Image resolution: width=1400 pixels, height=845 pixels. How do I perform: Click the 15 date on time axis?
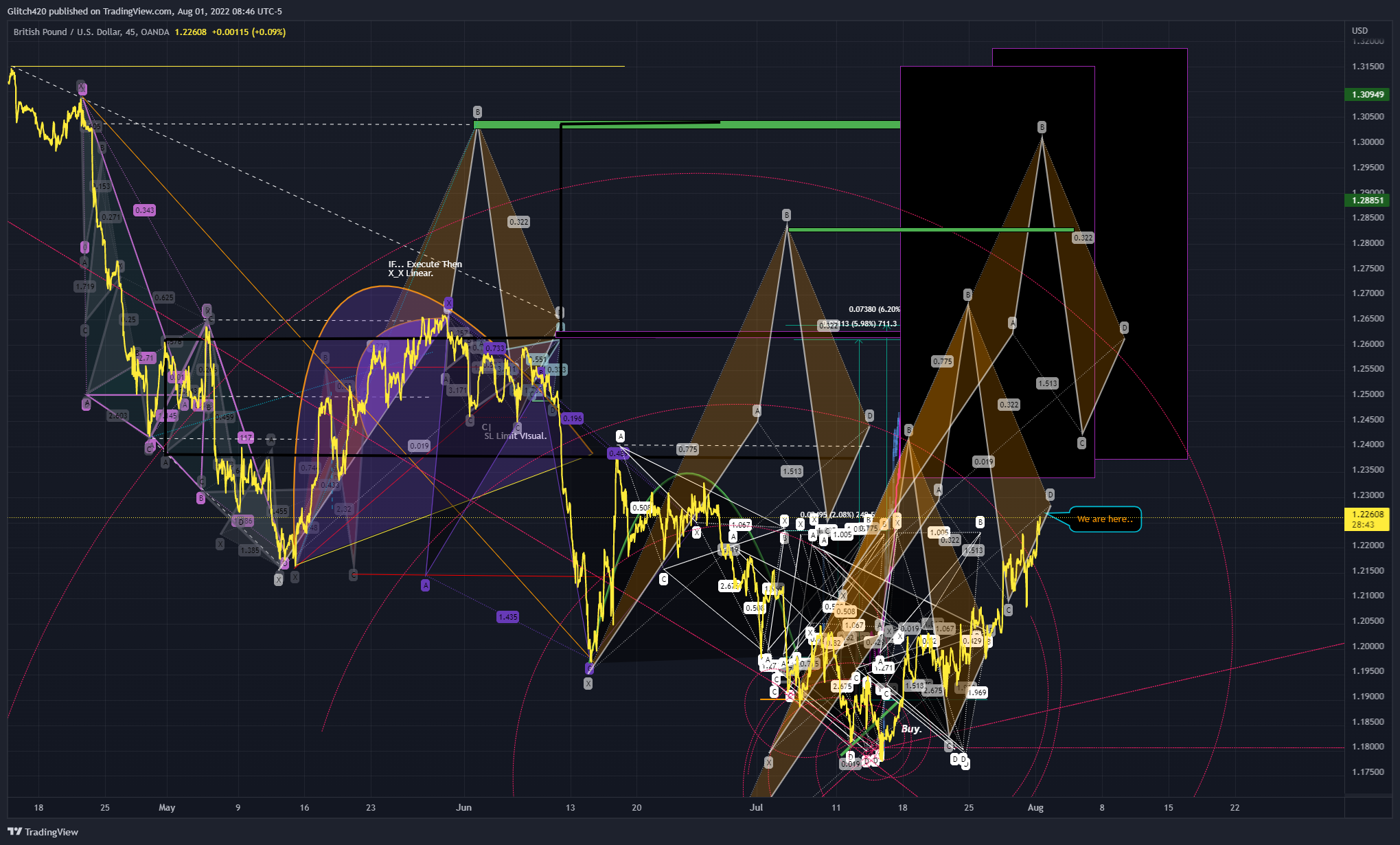[x=1169, y=807]
